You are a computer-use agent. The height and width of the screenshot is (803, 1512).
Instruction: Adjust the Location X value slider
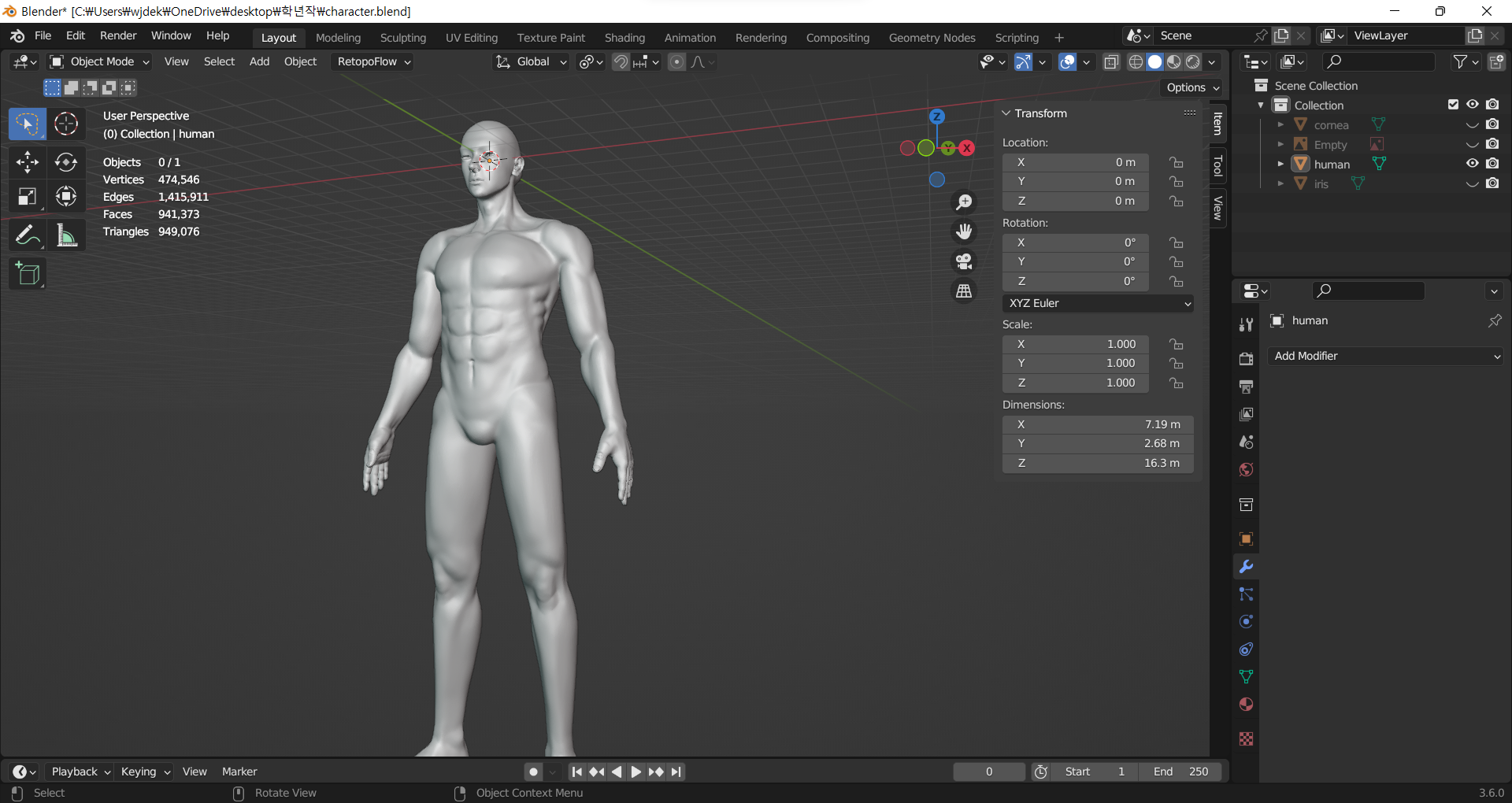coord(1075,162)
